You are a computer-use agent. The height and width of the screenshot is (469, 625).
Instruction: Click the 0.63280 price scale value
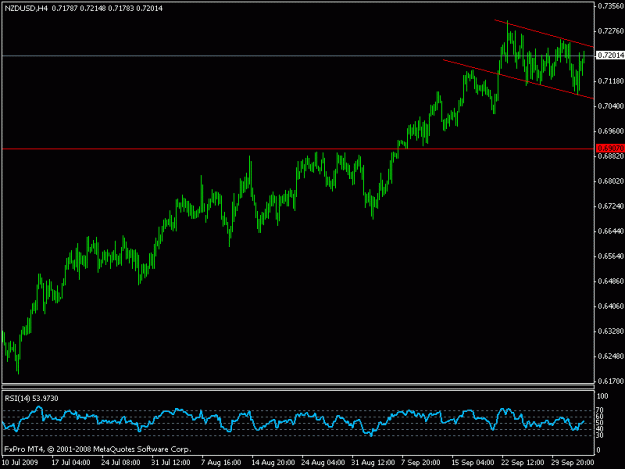pos(611,332)
